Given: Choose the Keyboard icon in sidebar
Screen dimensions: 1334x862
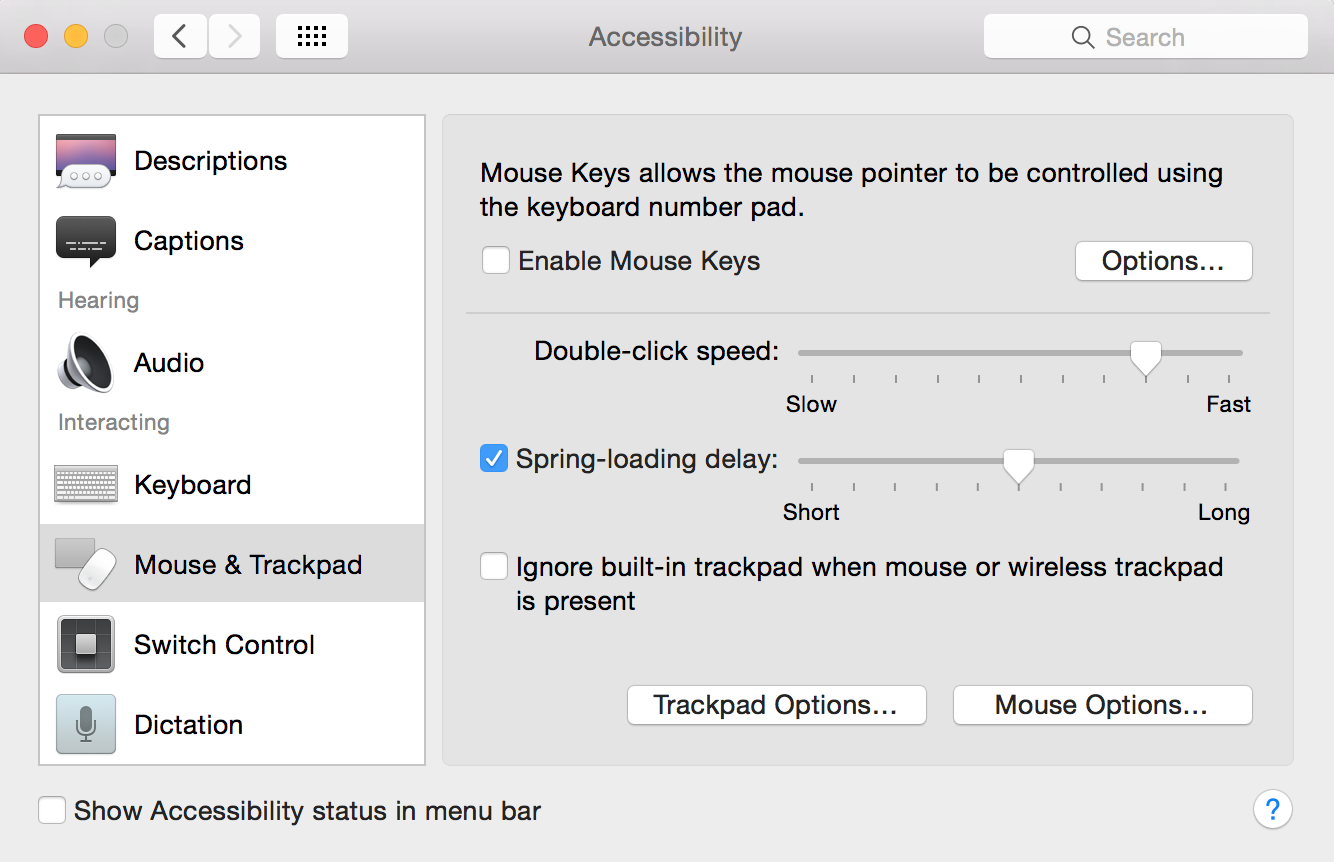Looking at the screenshot, I should (86, 485).
